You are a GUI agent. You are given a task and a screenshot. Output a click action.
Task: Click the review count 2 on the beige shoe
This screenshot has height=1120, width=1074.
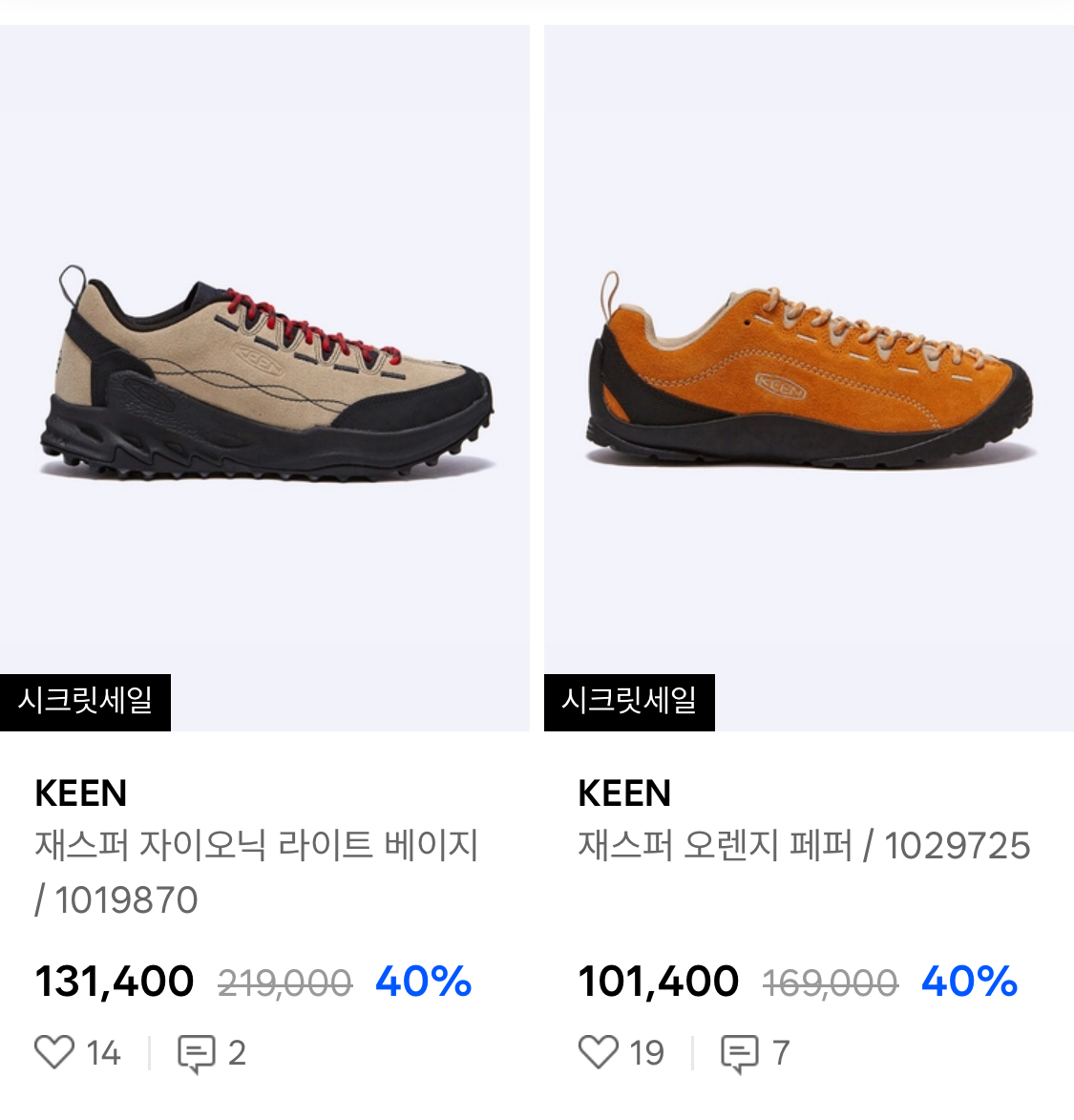(x=237, y=1053)
